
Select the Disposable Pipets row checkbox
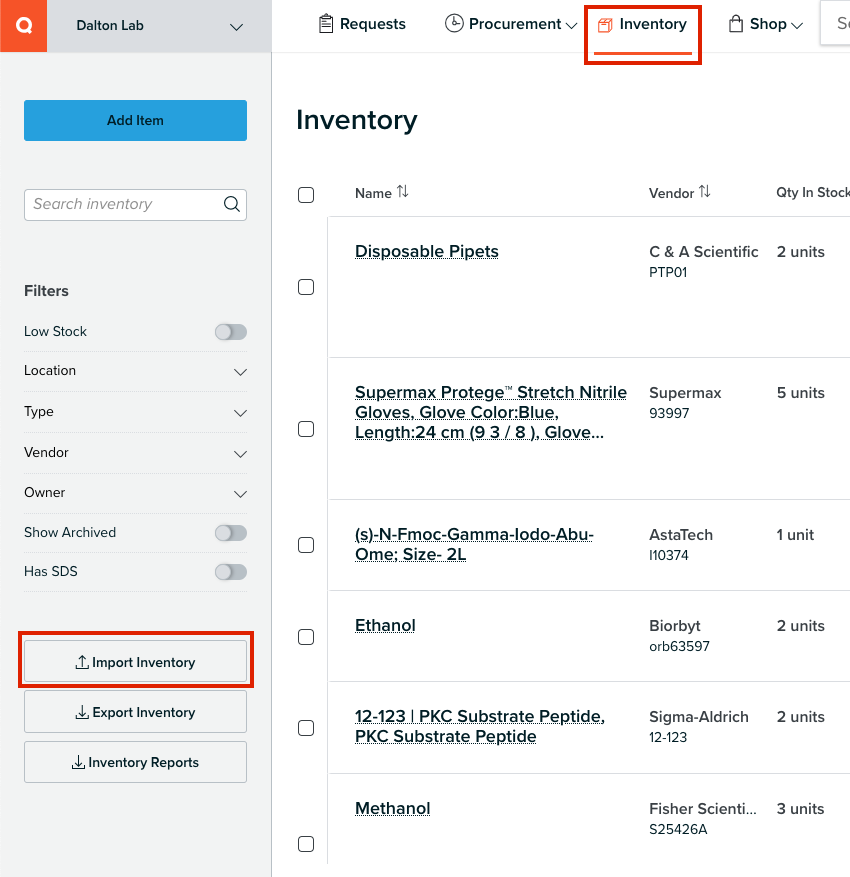click(x=306, y=287)
